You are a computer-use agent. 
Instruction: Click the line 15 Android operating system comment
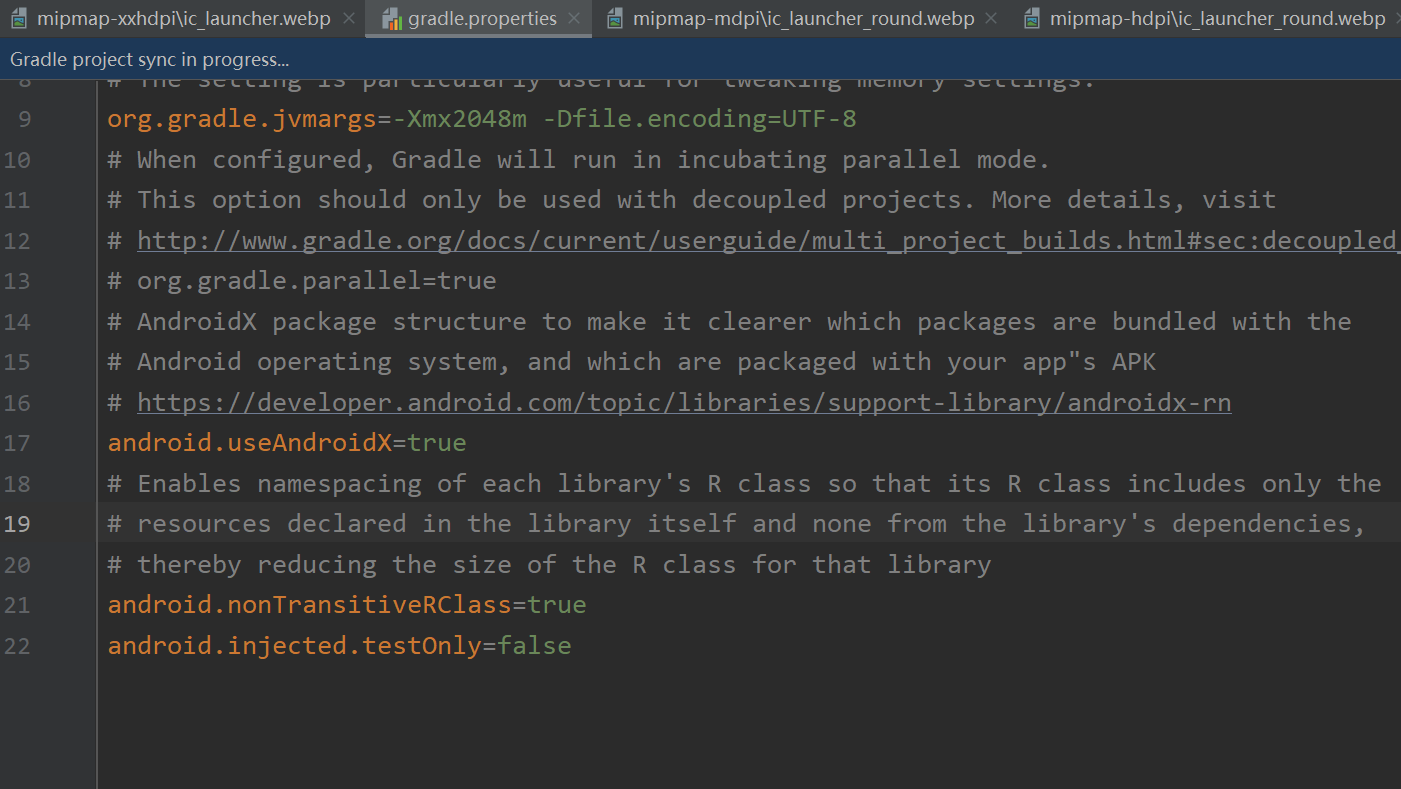[x=632, y=362]
